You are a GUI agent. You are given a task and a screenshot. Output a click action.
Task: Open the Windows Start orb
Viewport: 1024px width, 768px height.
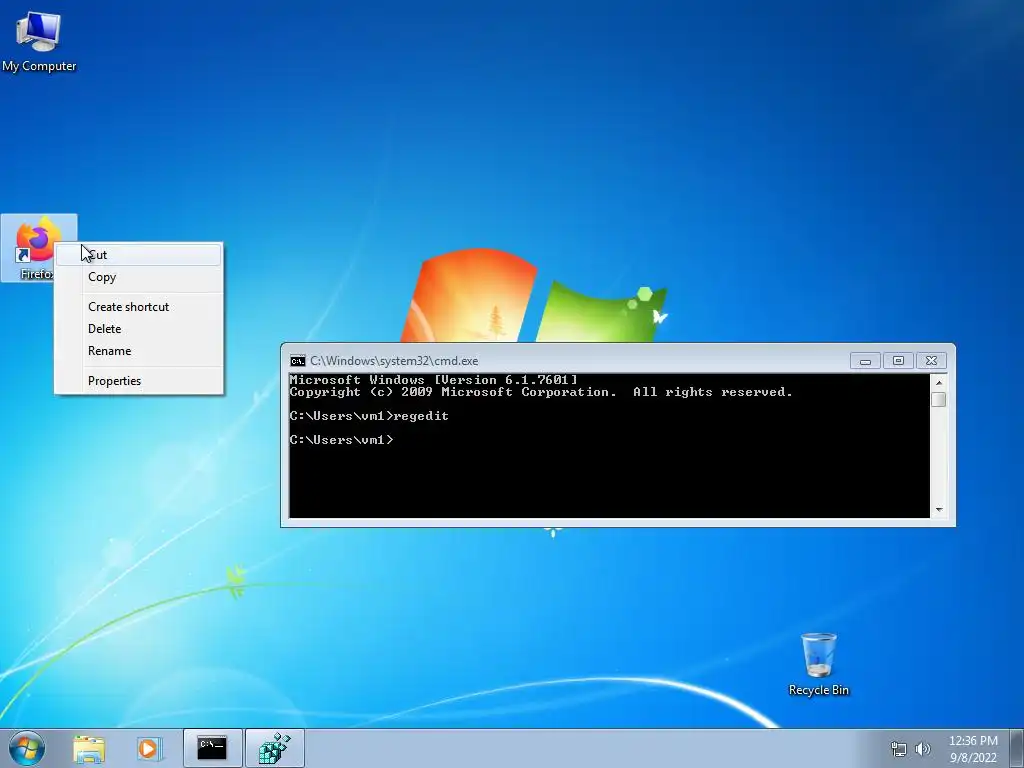tap(27, 748)
